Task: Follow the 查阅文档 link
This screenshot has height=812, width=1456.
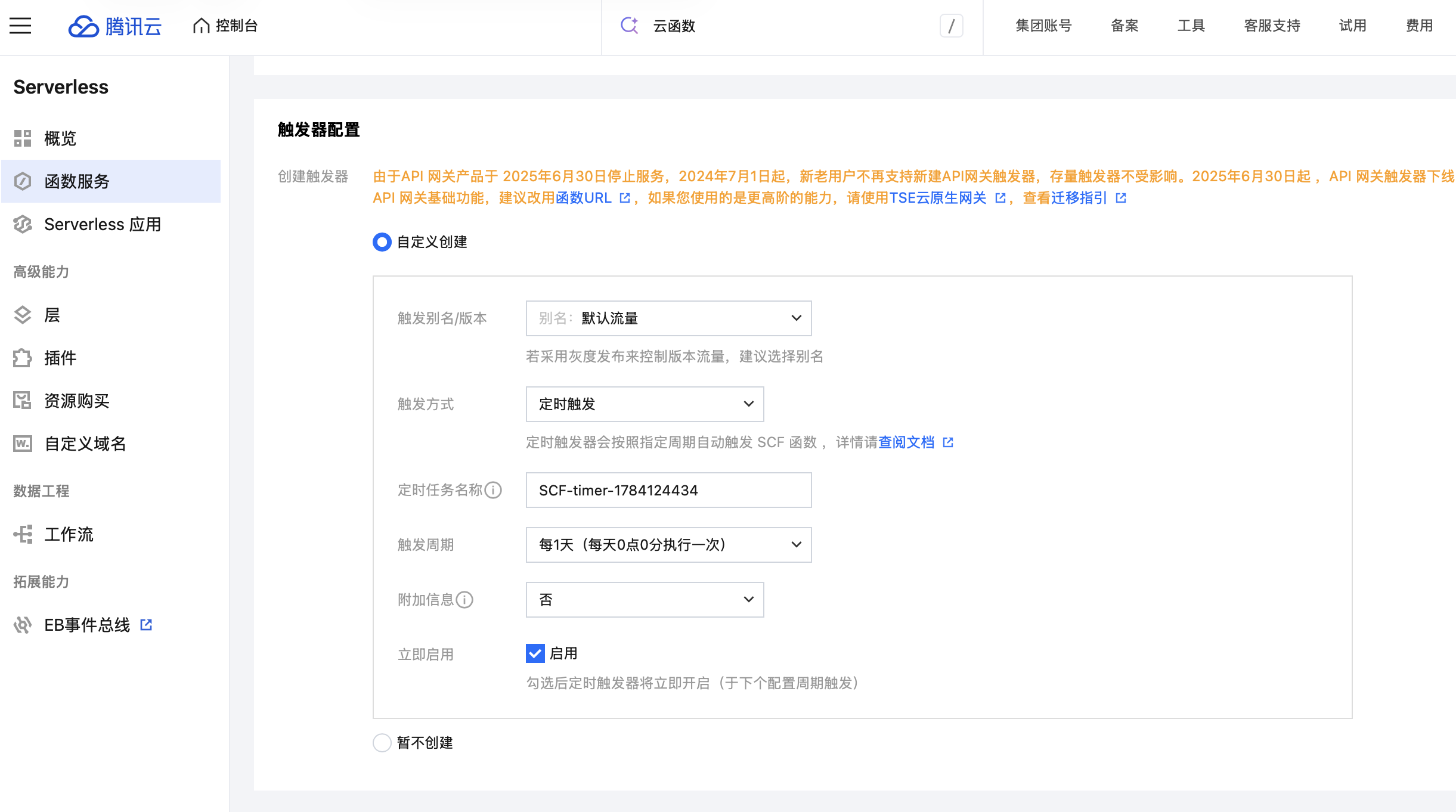Action: point(906,442)
